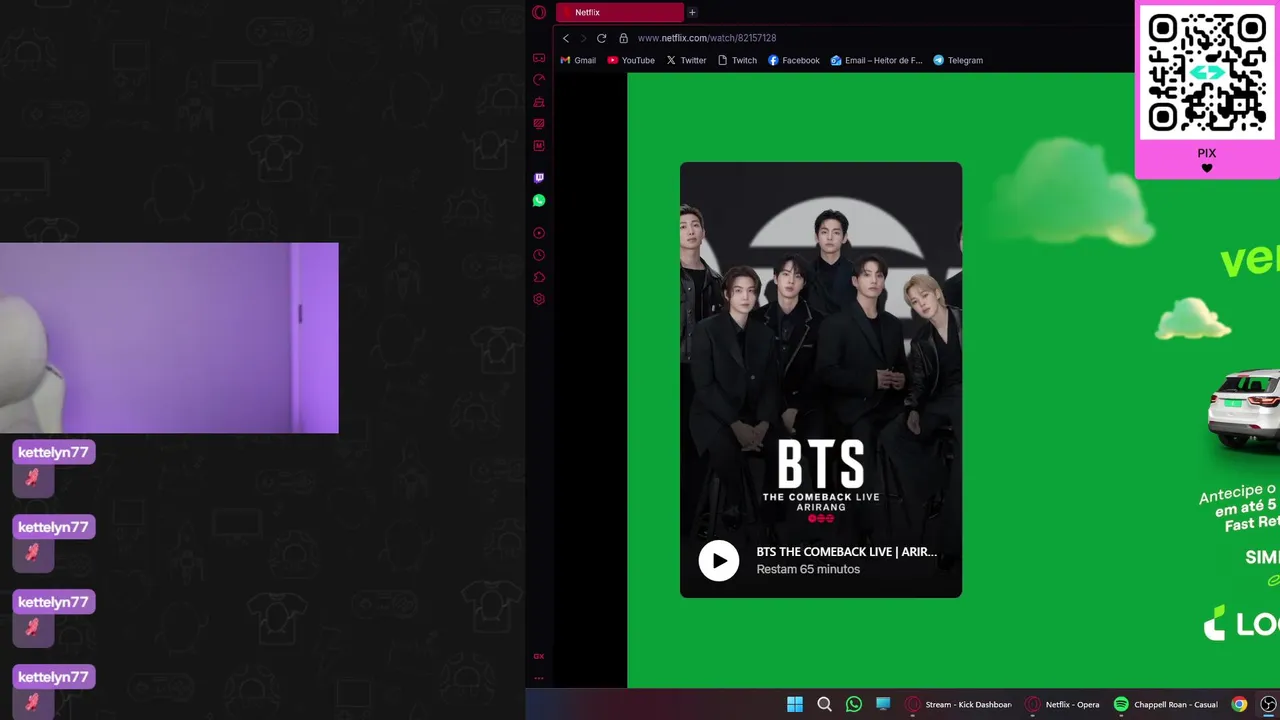This screenshot has width=1280, height=720.
Task: Open a new tab with plus button
Action: click(692, 12)
